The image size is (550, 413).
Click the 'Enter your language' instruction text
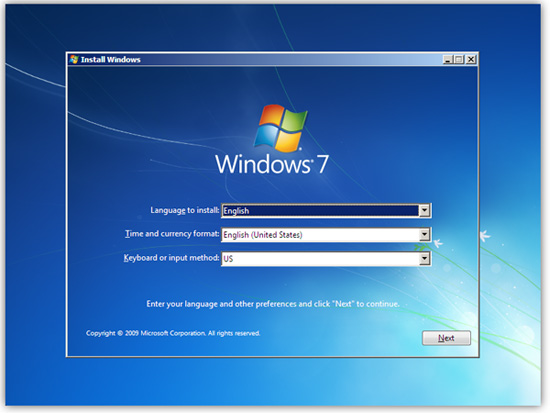(x=273, y=304)
